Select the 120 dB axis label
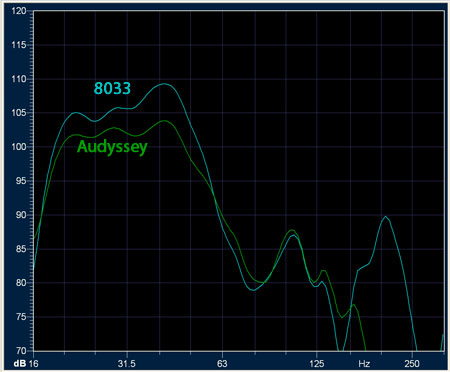This screenshot has width=450, height=372. (x=19, y=11)
